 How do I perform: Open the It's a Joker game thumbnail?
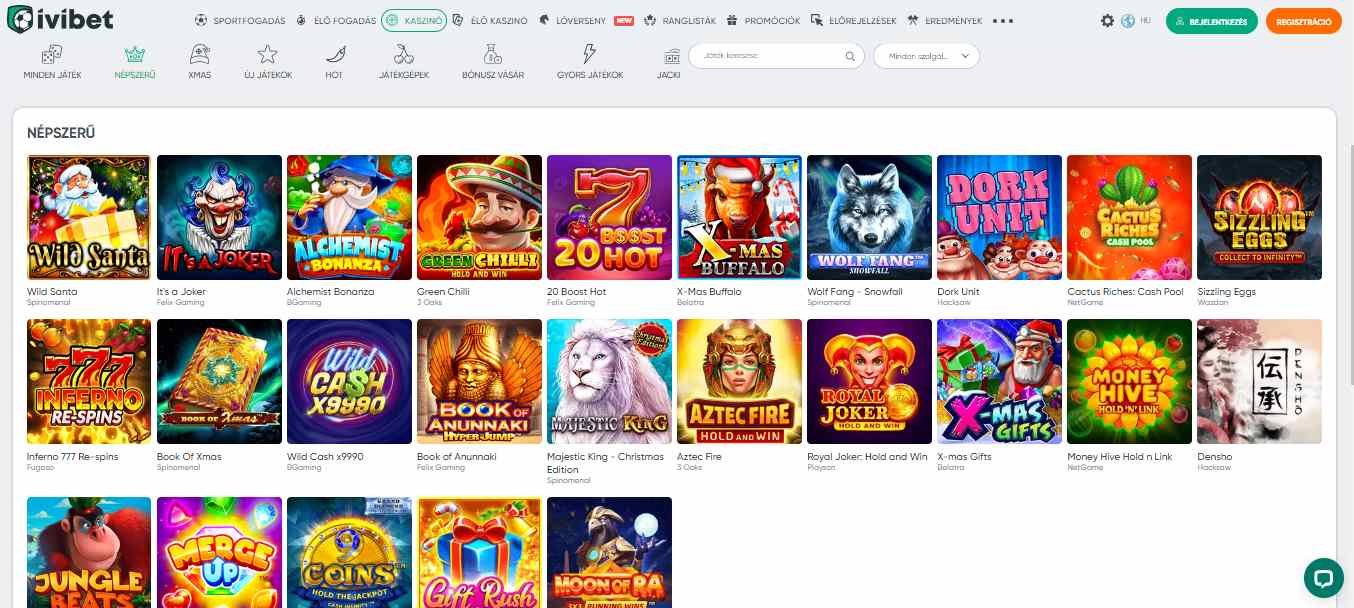click(x=219, y=217)
